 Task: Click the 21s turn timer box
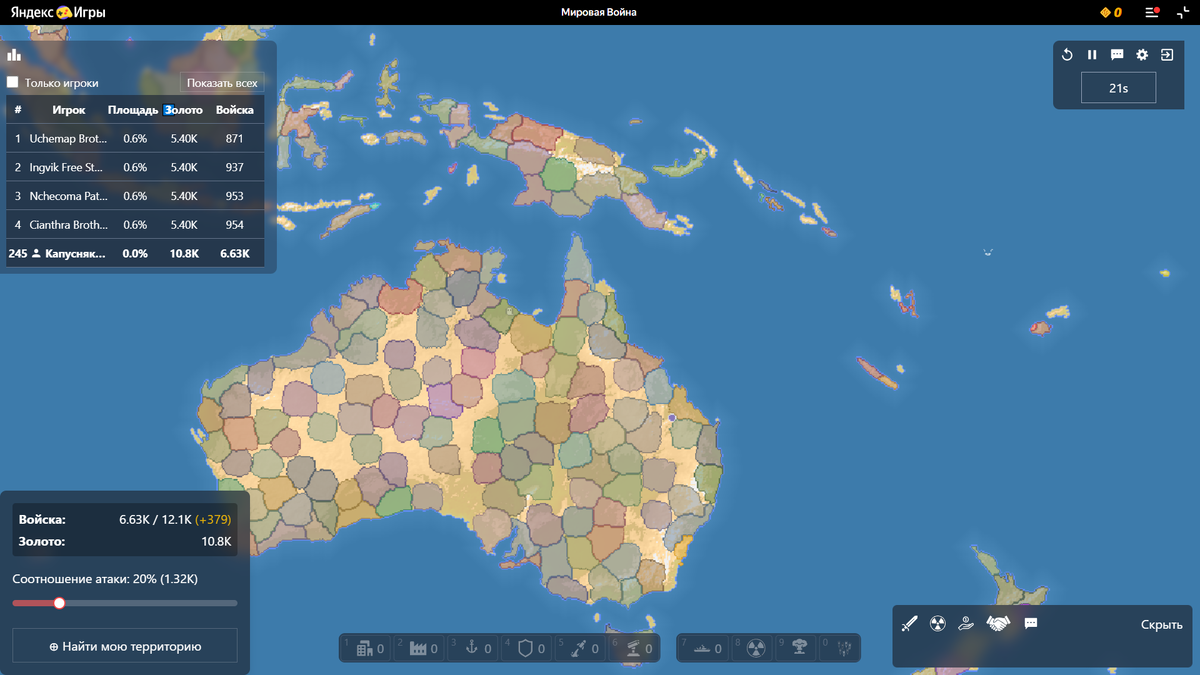[x=1118, y=88]
